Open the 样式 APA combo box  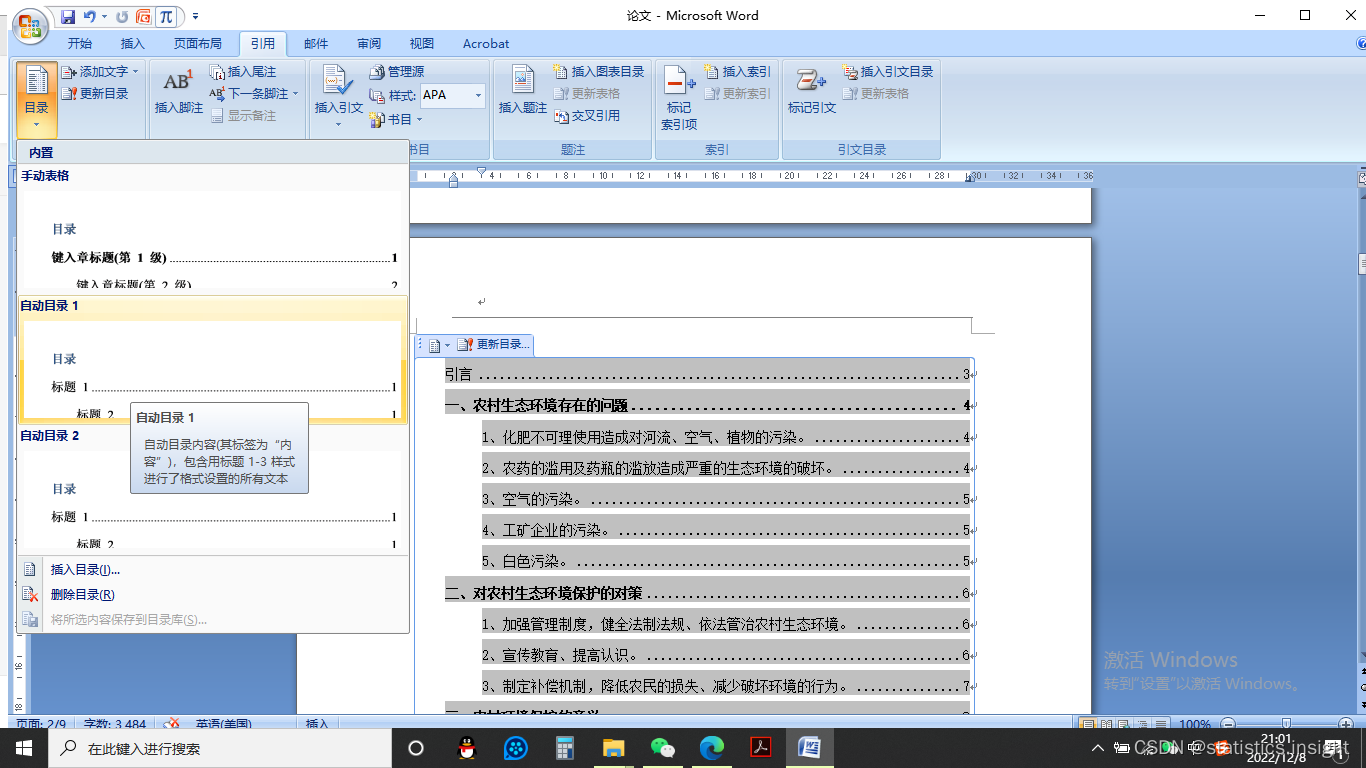(x=452, y=95)
